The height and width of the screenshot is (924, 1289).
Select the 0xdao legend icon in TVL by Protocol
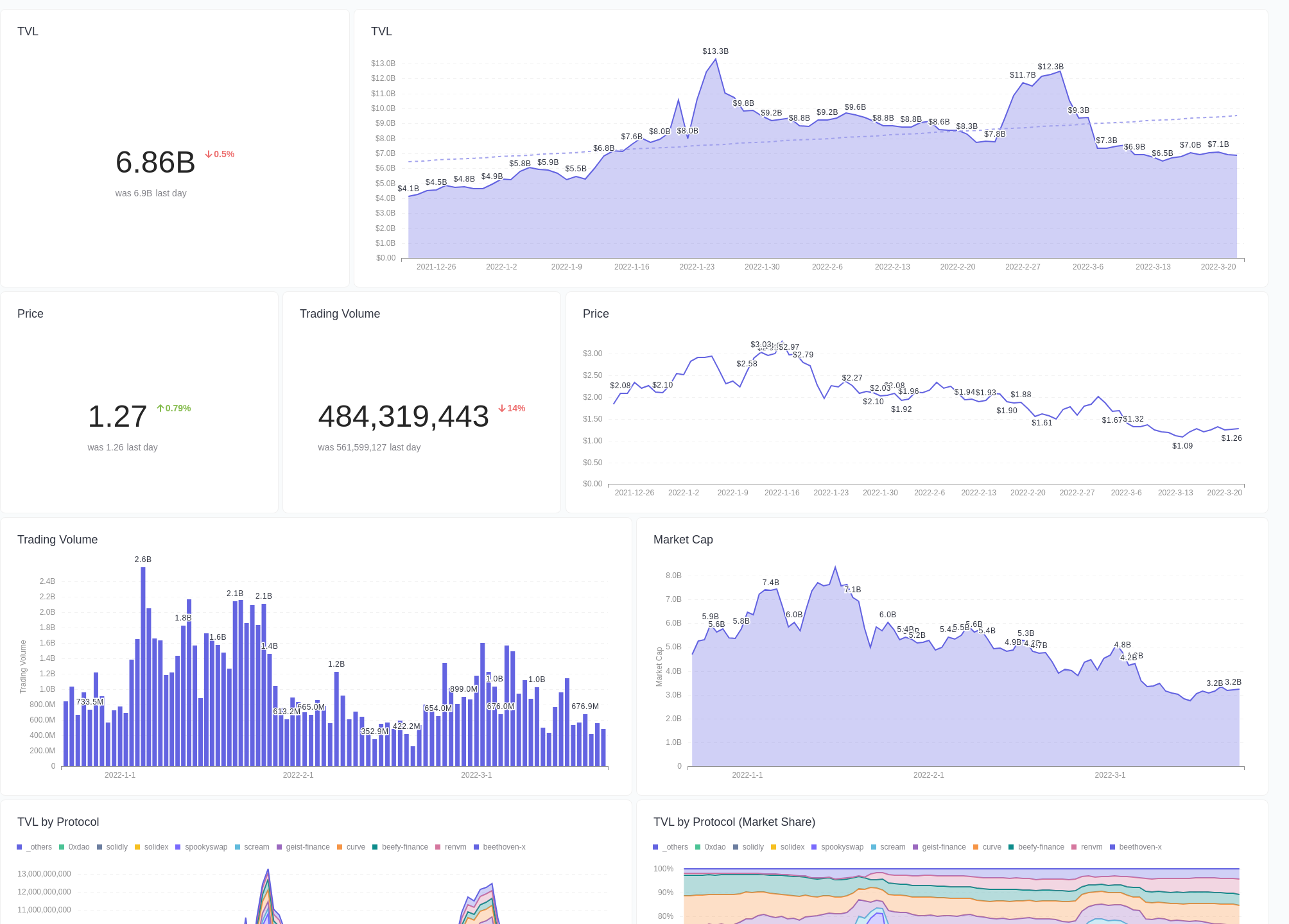point(62,847)
